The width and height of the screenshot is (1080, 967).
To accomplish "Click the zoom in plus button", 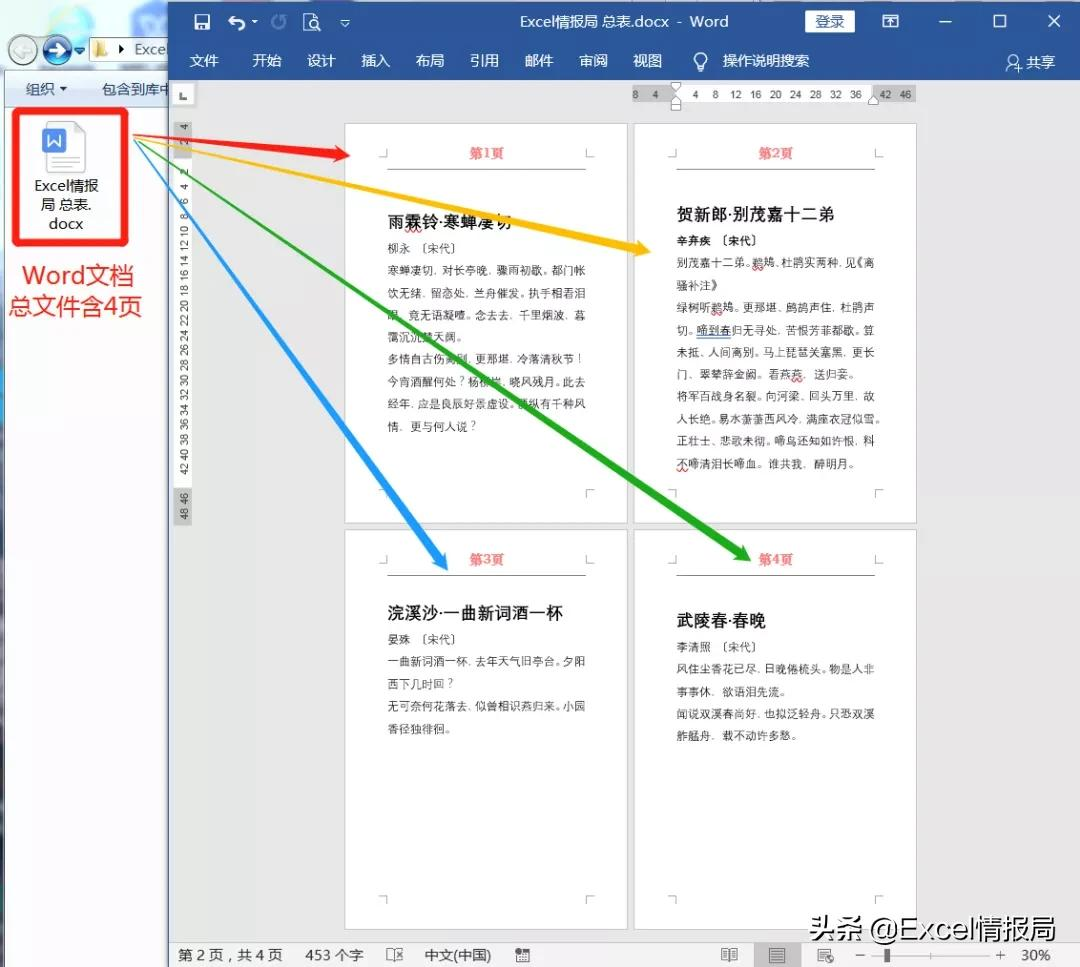I will pyautogui.click(x=1000, y=955).
